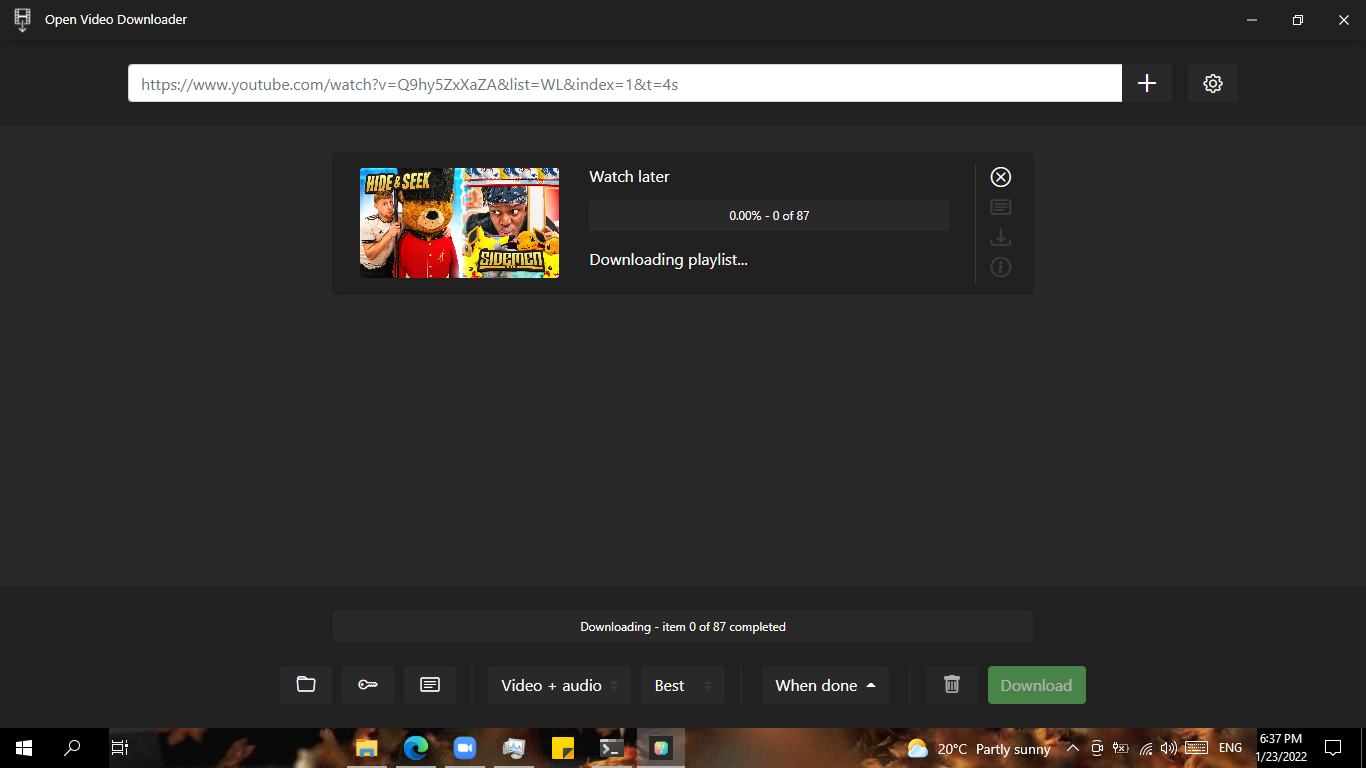
Task: Click the download icon on the playlist card
Action: click(1000, 237)
